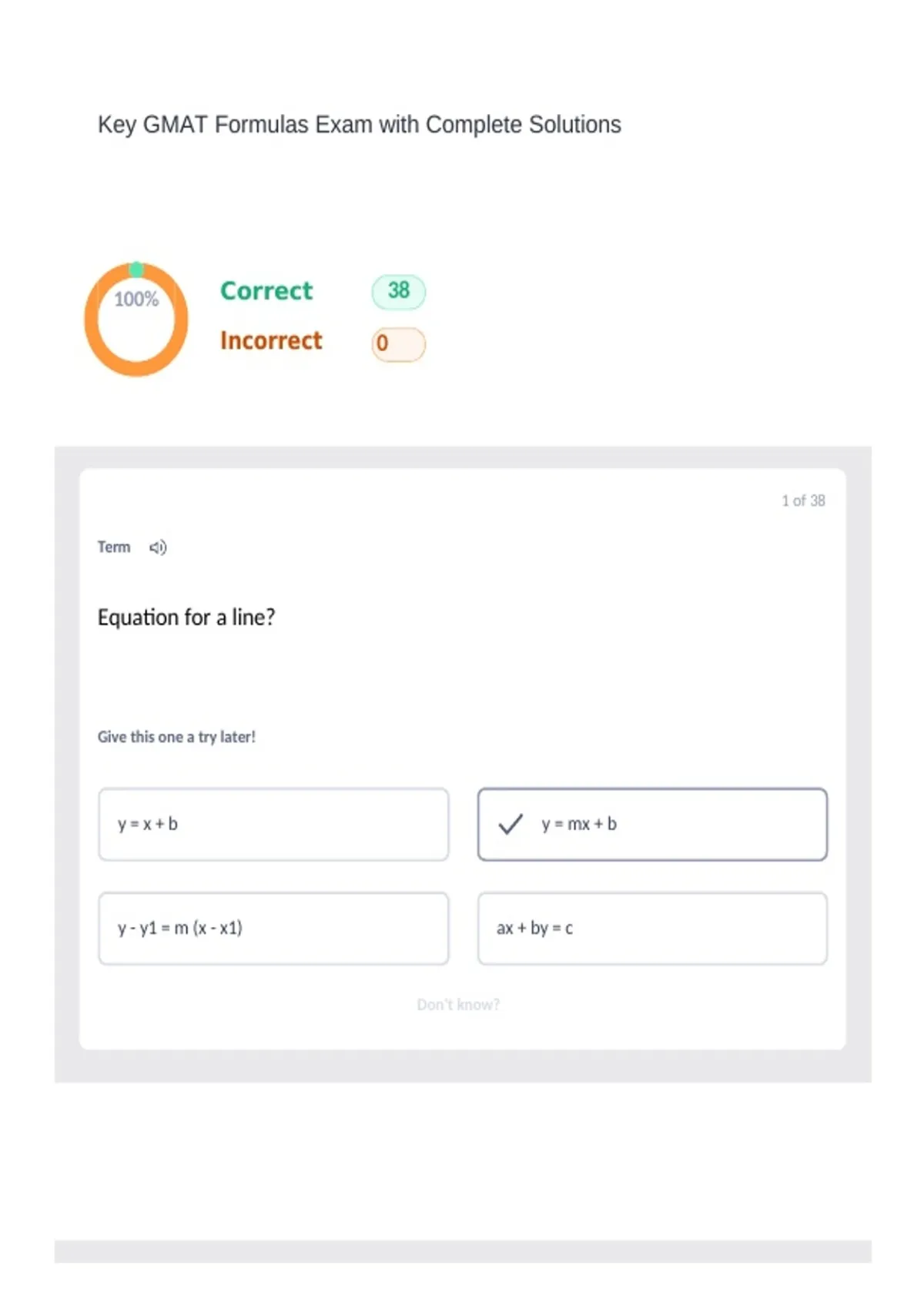The width and height of the screenshot is (924, 1309).
Task: Click the 100% text inside the ring
Action: click(x=136, y=300)
